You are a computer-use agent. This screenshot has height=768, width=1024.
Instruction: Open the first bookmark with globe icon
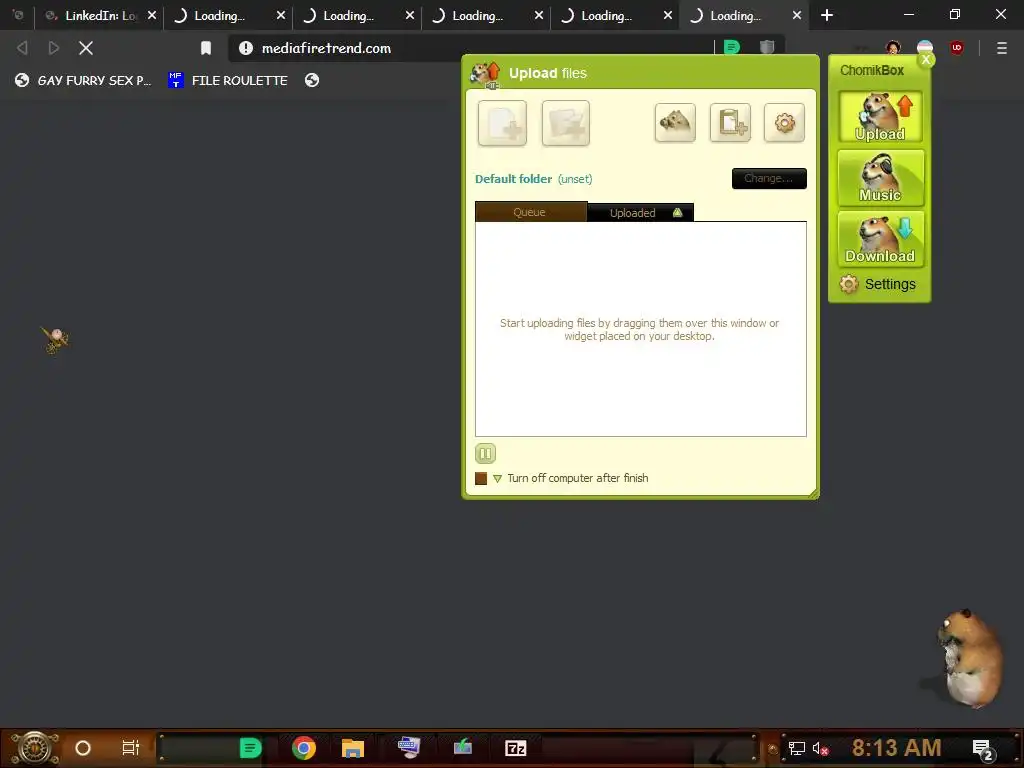[82, 80]
